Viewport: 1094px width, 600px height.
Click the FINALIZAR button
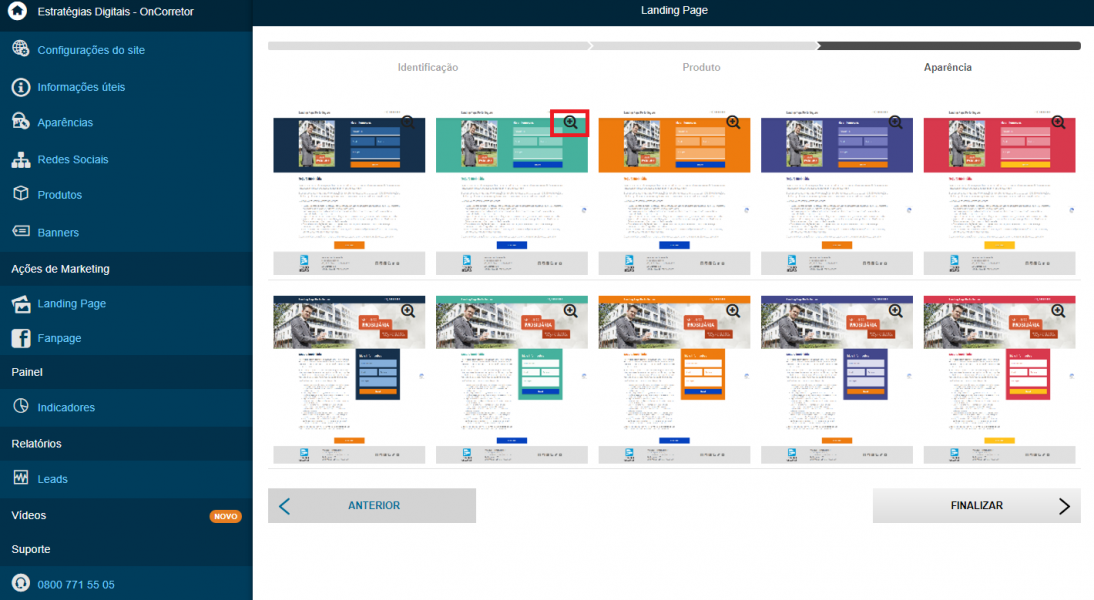(x=976, y=506)
